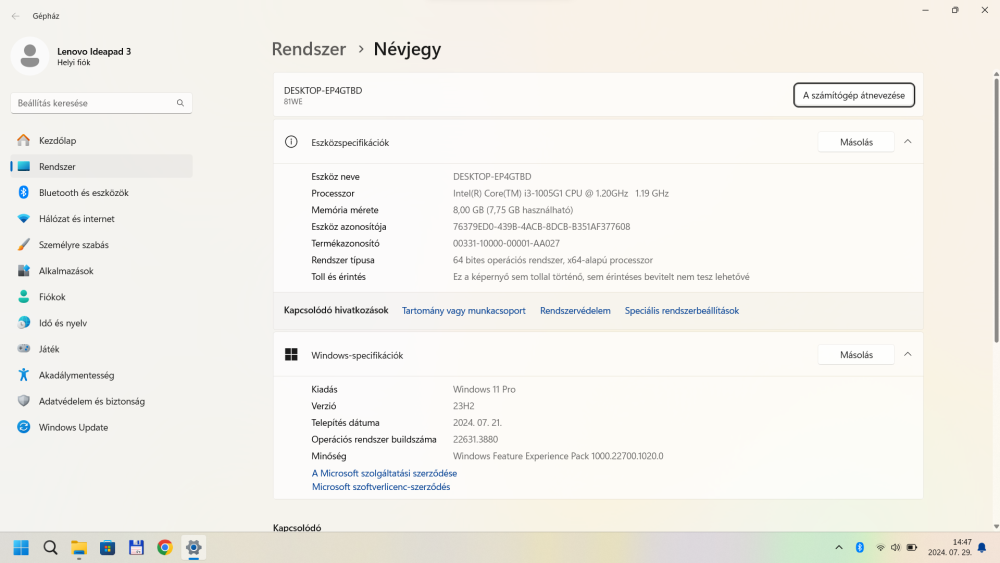Go to Kezdőlap in the sidebar
The image size is (1000, 563).
pos(57,141)
